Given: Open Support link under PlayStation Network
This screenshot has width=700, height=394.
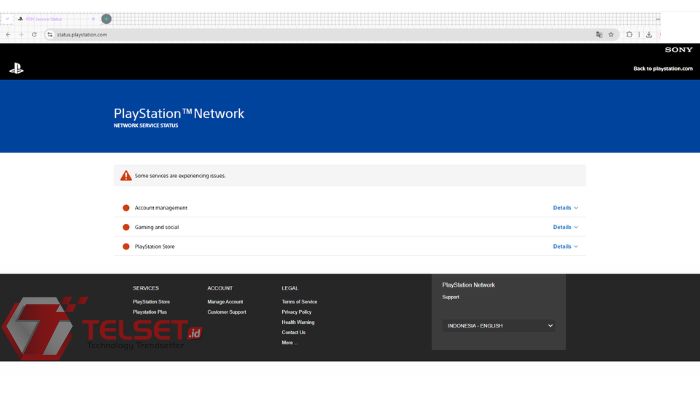Looking at the screenshot, I should [450, 297].
